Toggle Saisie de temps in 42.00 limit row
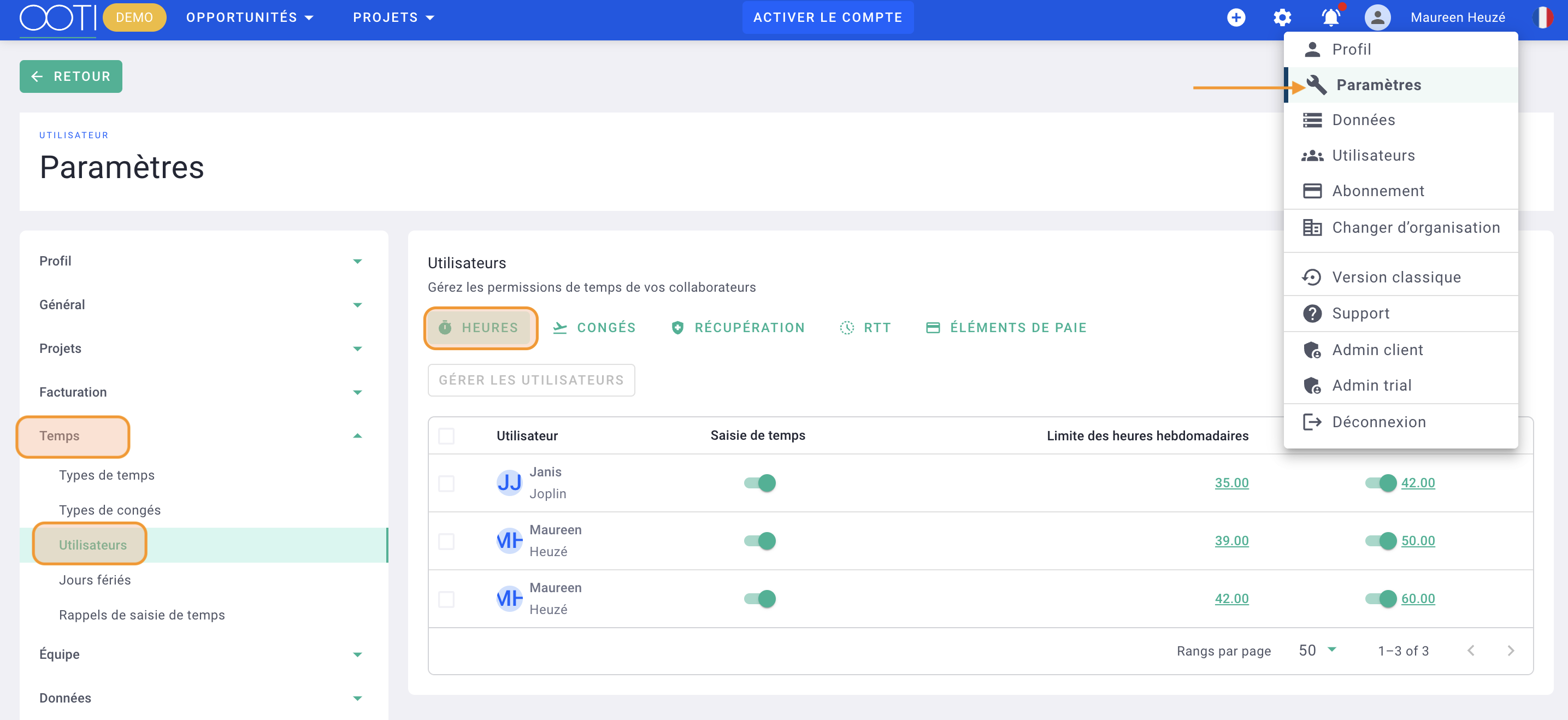This screenshot has height=720, width=1568. [759, 599]
